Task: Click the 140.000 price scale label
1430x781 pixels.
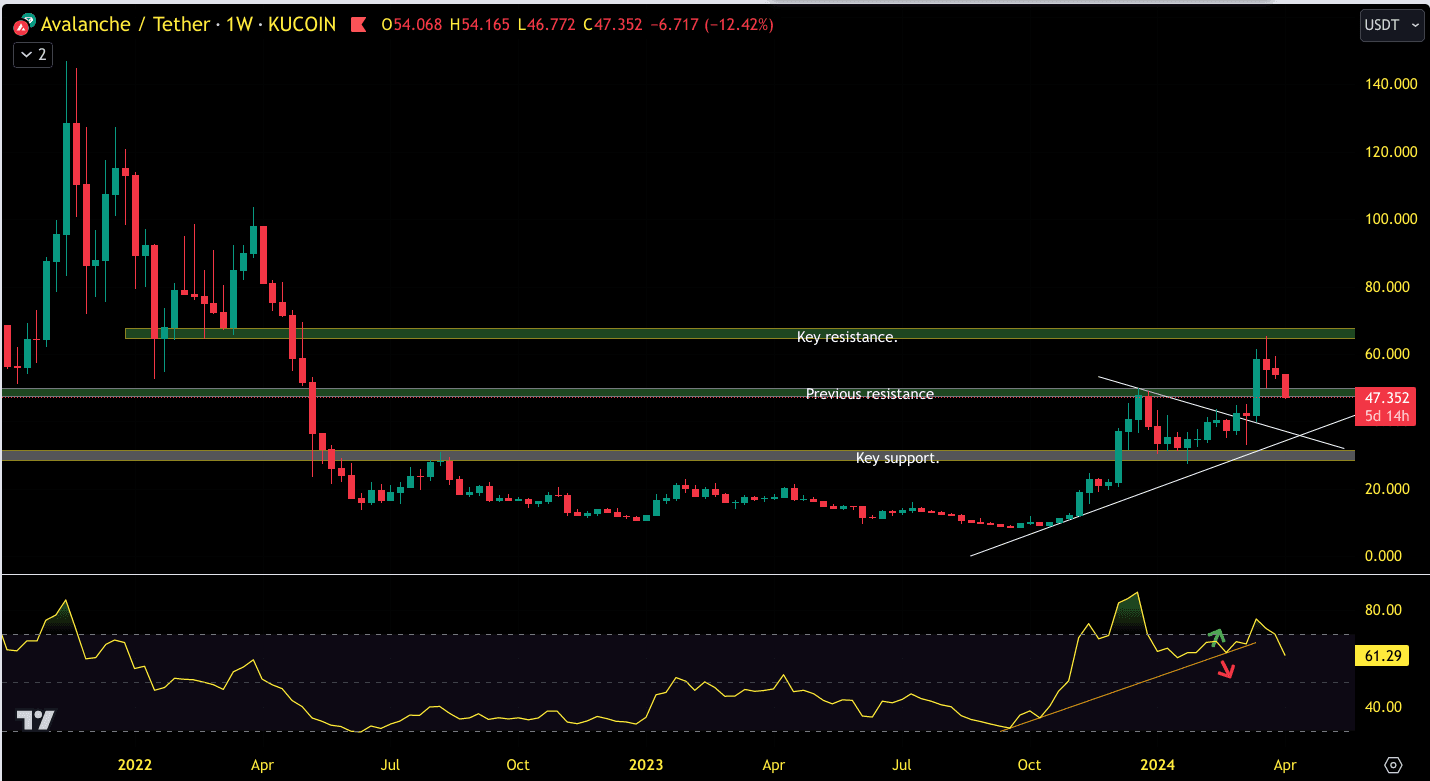Action: (x=1393, y=84)
